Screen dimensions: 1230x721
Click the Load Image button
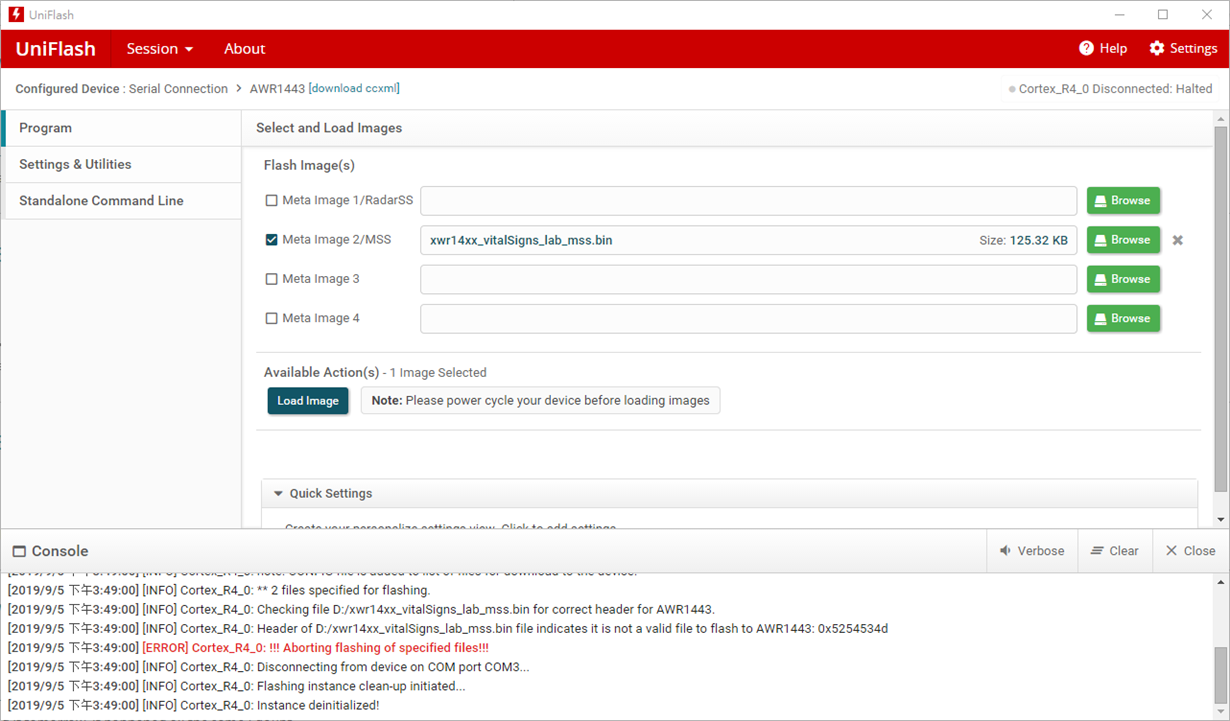pyautogui.click(x=308, y=401)
